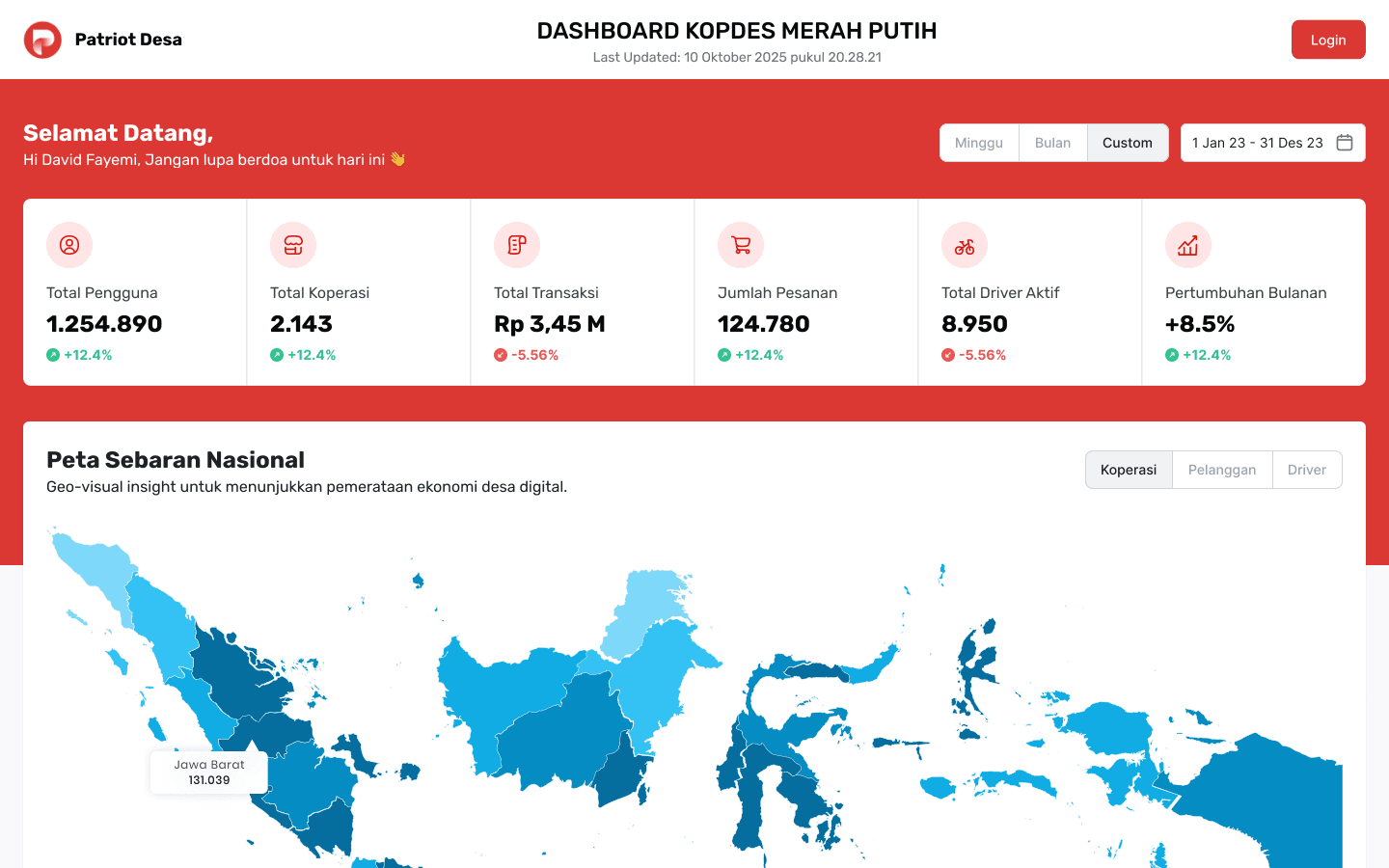Click red down arrow under Total Driver Aktif
Image resolution: width=1389 pixels, height=868 pixels.
coord(948,355)
